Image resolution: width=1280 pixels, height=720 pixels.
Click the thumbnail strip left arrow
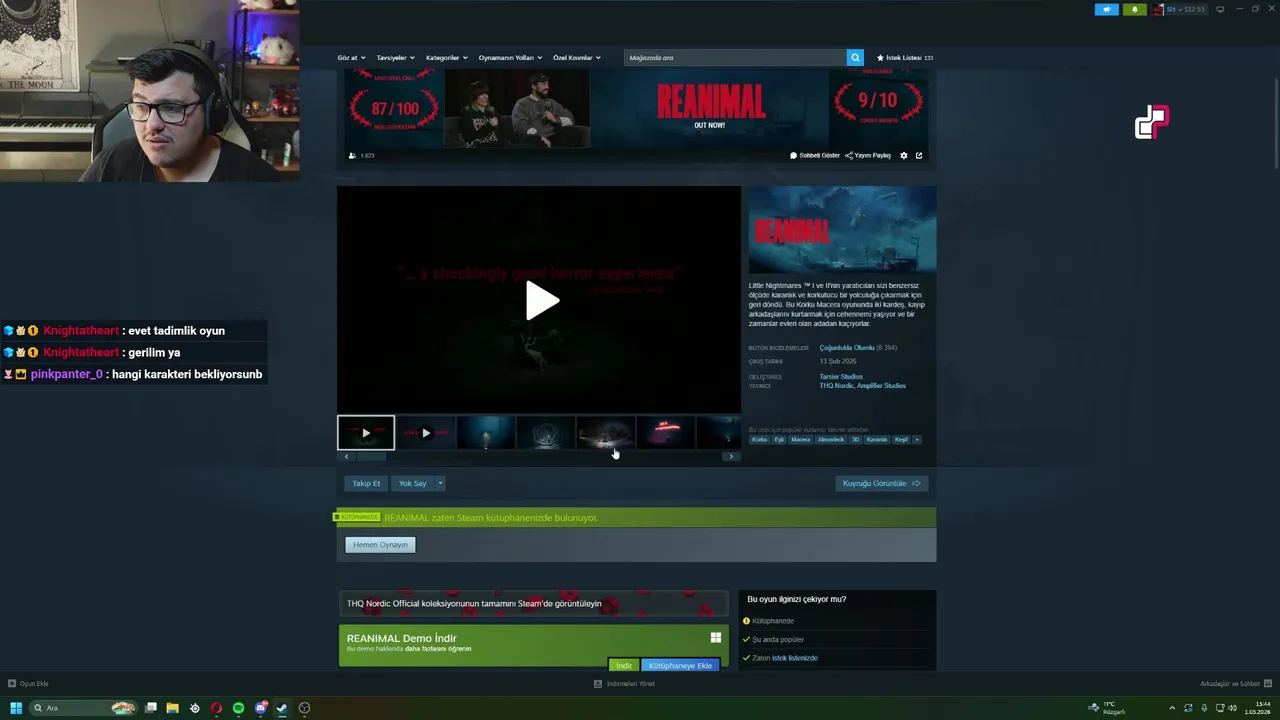coord(347,456)
